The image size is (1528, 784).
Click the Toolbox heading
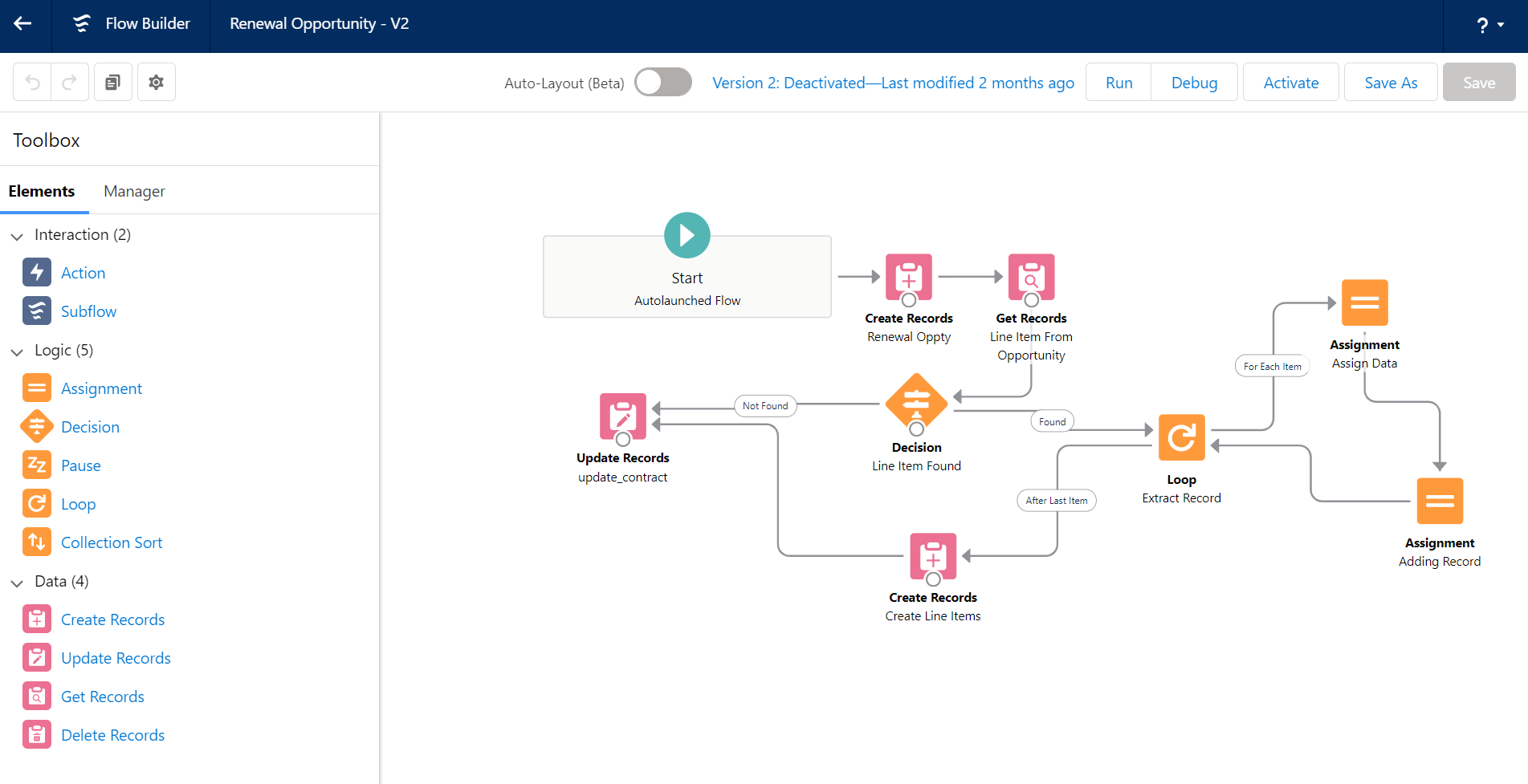click(47, 140)
